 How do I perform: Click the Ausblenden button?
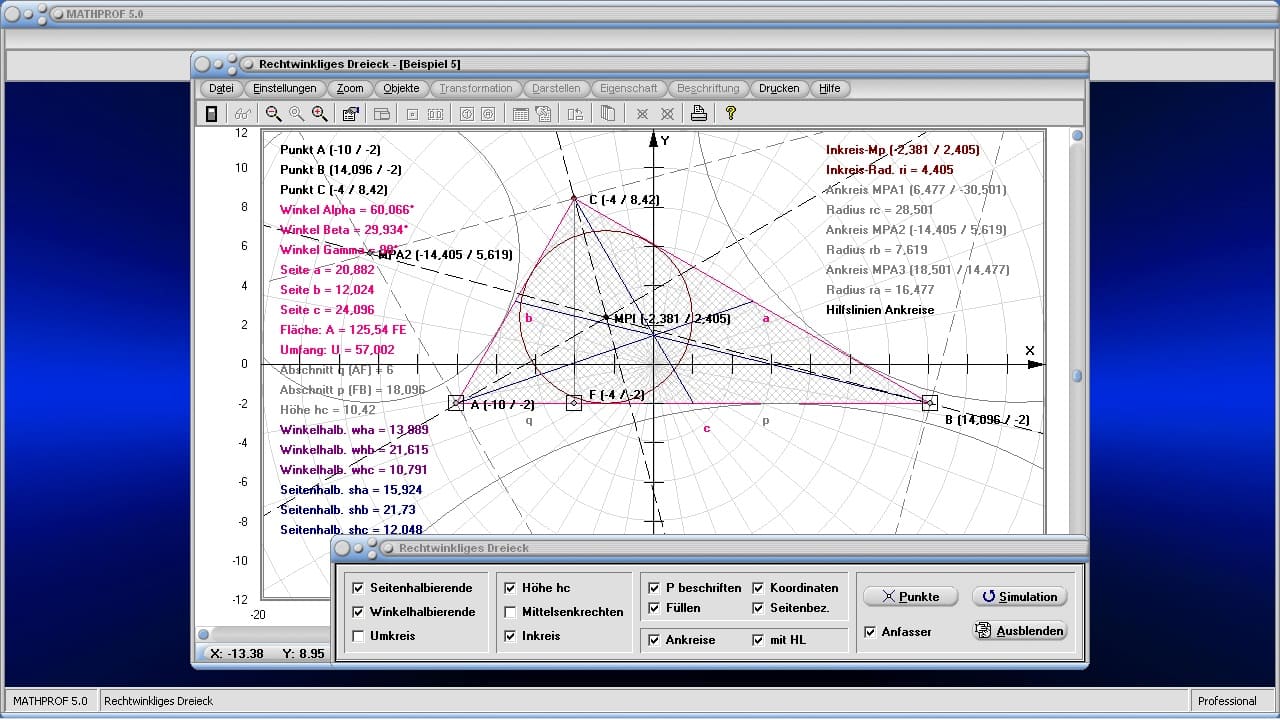click(x=1019, y=631)
